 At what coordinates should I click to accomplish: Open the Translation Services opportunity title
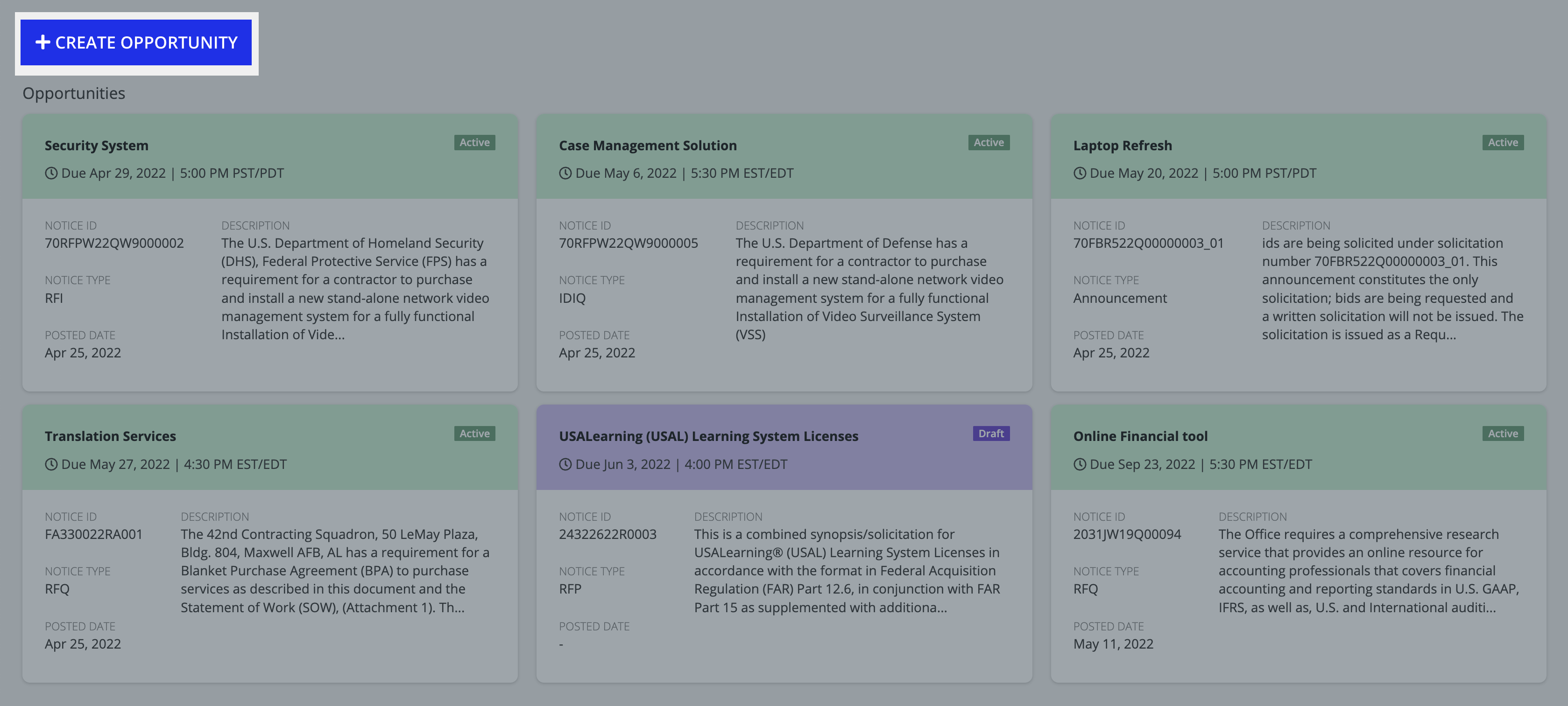pos(110,436)
